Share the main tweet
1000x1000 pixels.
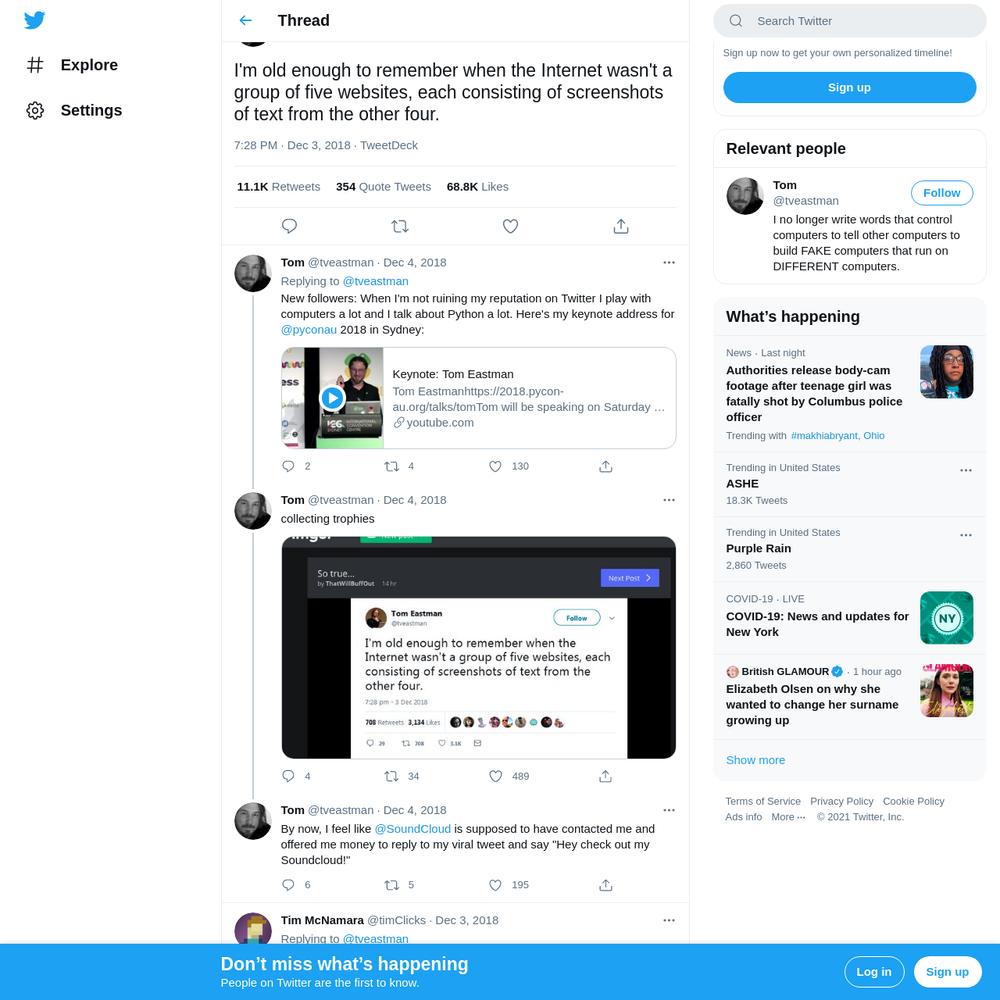pos(621,226)
